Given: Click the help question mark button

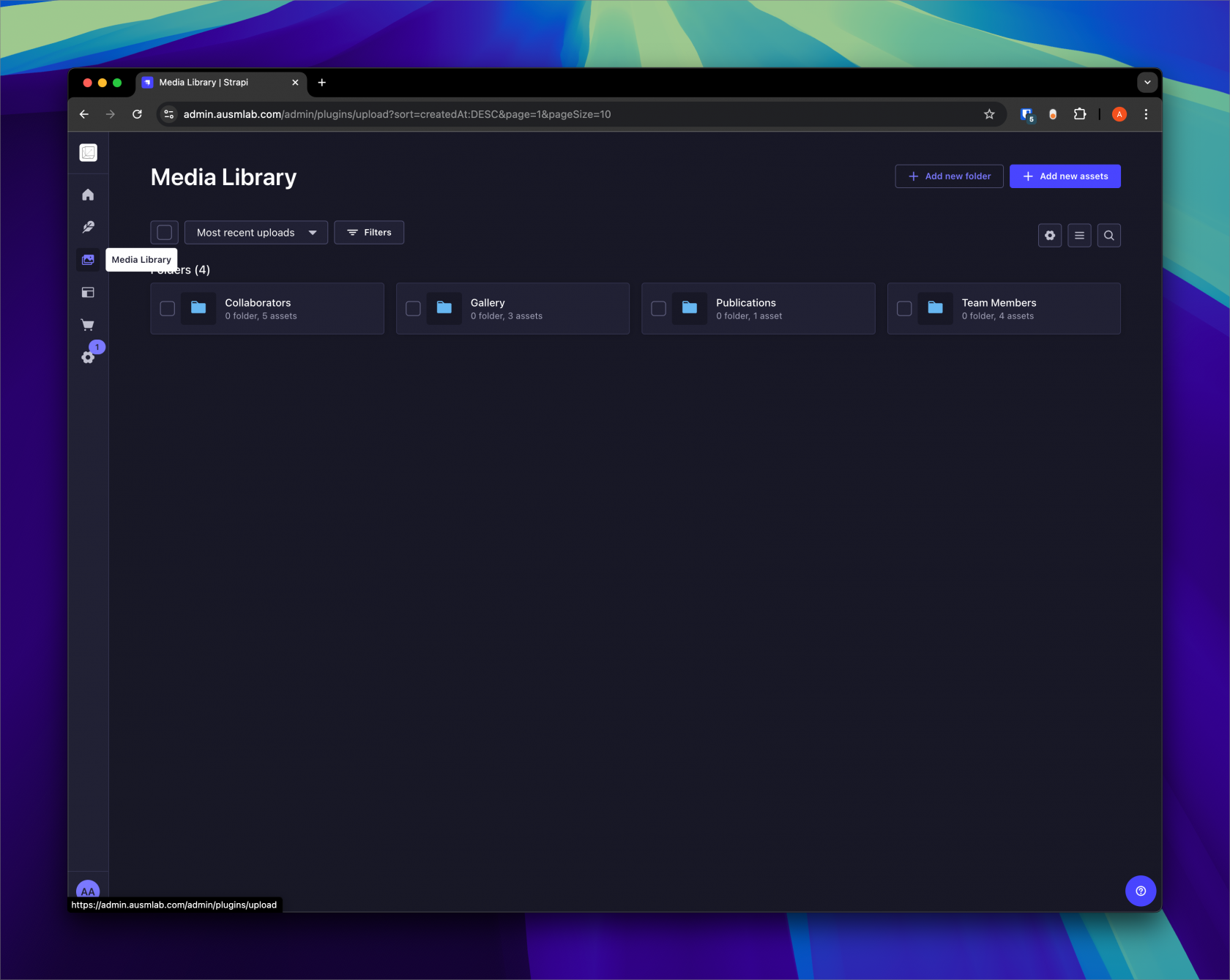Looking at the screenshot, I should (1140, 891).
